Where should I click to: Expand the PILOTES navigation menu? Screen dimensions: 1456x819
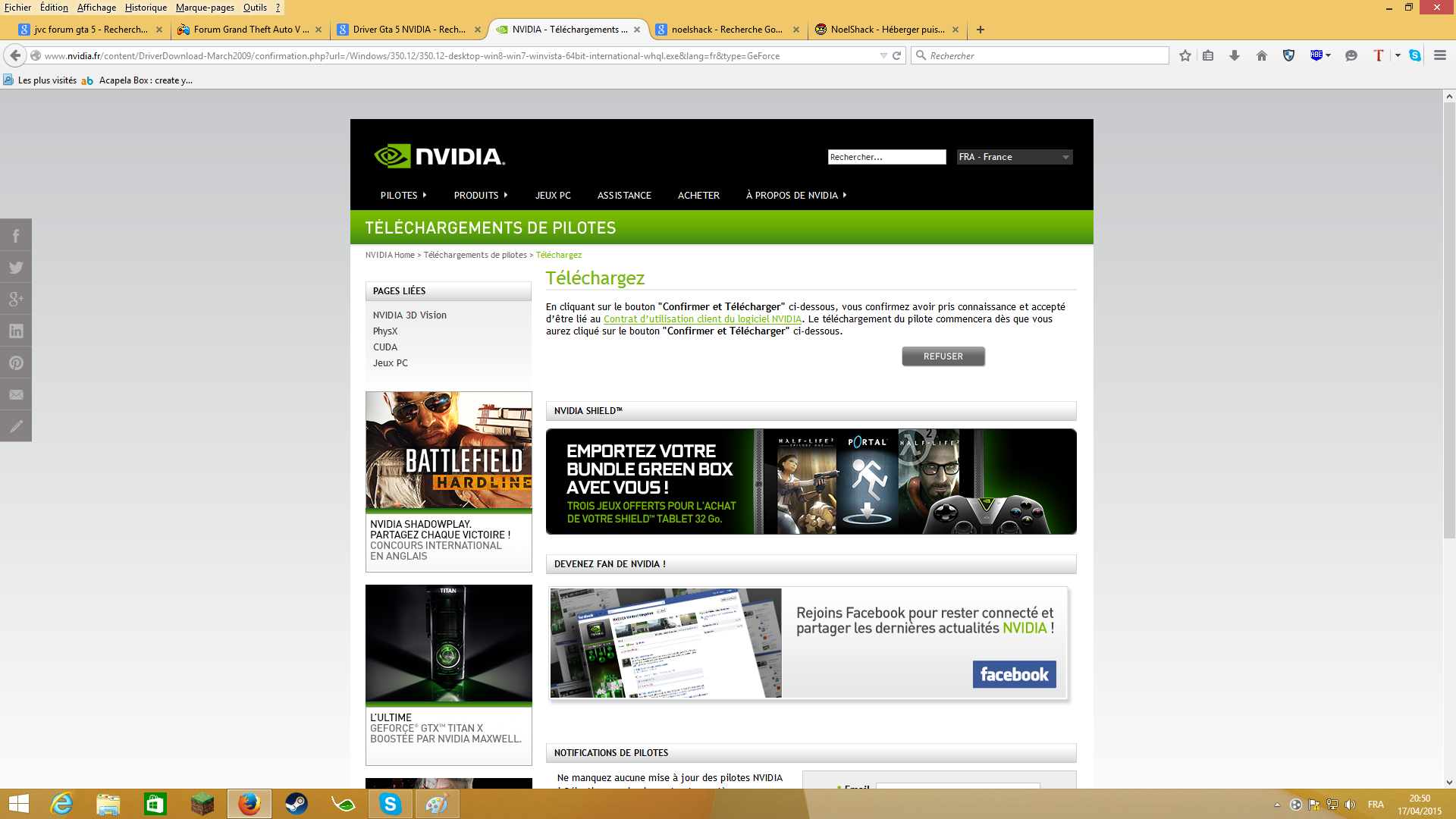click(x=403, y=195)
